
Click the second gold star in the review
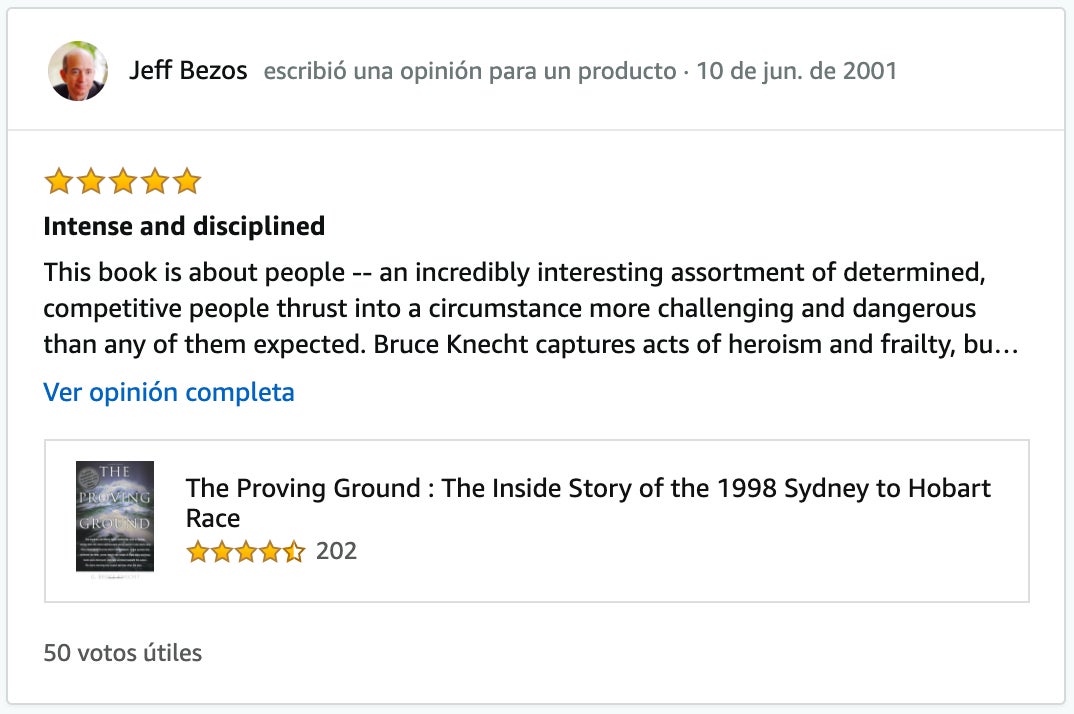click(x=90, y=181)
